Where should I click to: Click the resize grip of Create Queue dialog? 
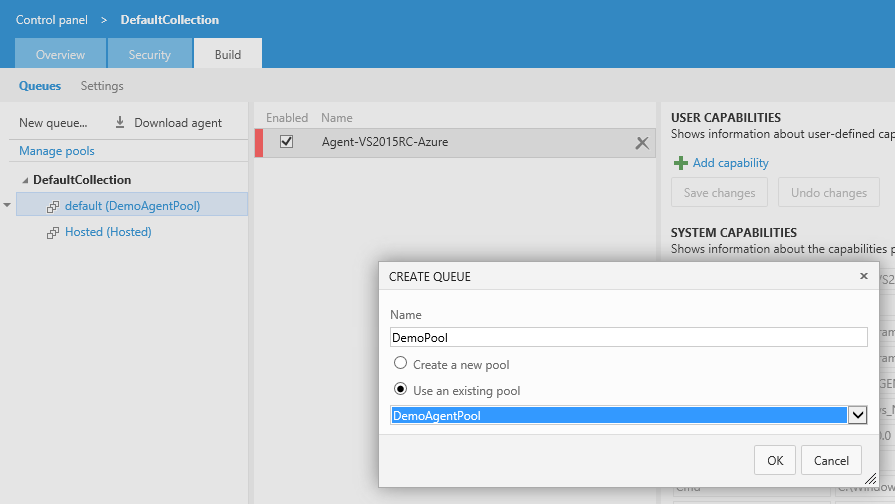click(870, 478)
